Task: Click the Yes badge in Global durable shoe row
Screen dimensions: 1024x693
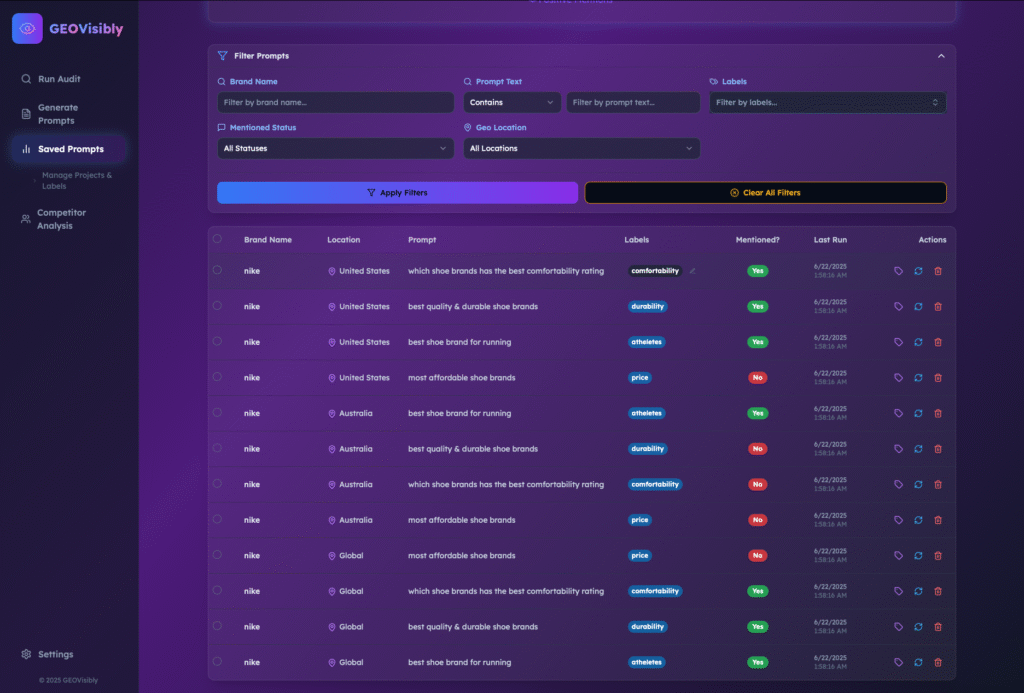Action: 758,627
